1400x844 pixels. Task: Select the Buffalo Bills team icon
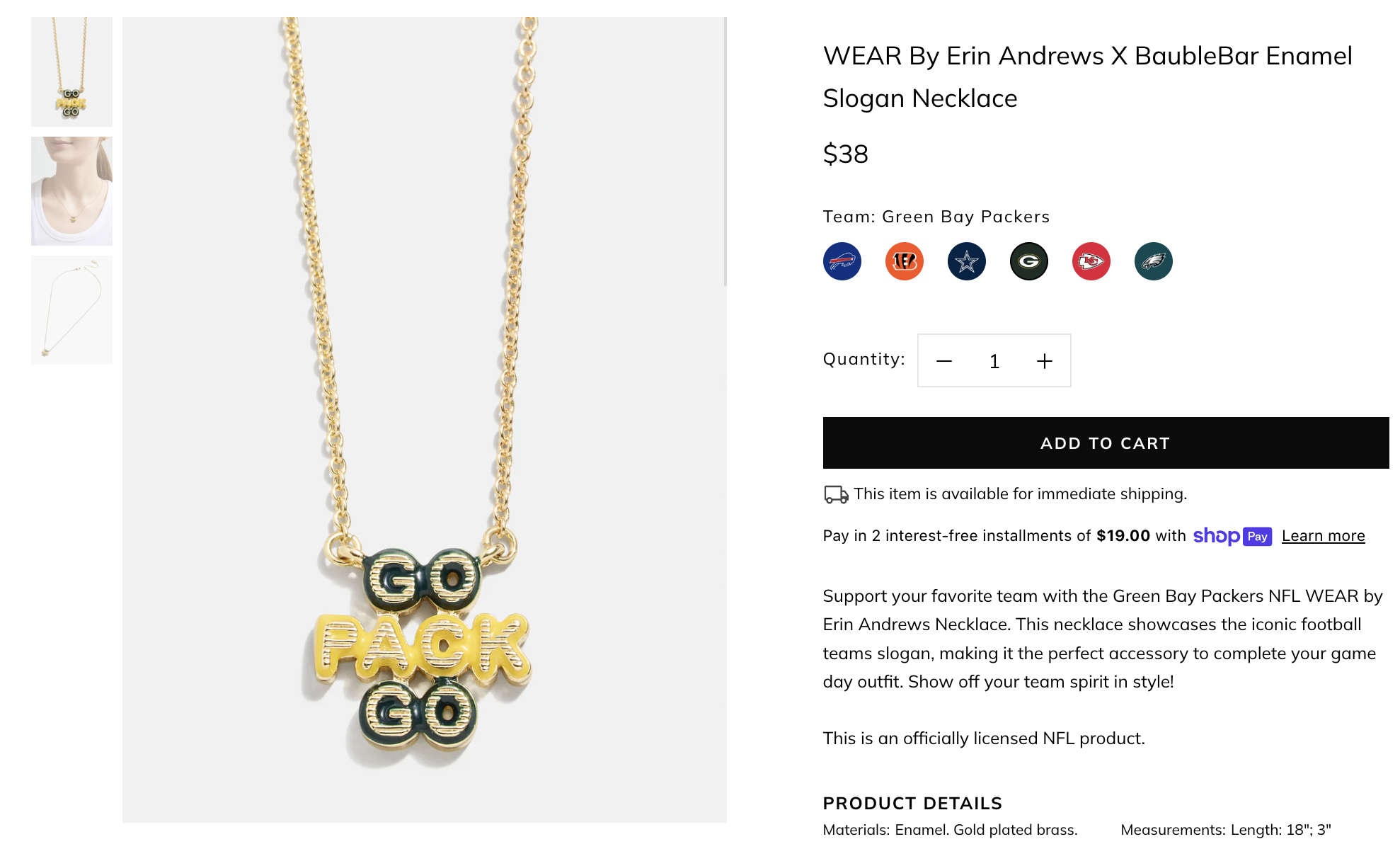(842, 261)
